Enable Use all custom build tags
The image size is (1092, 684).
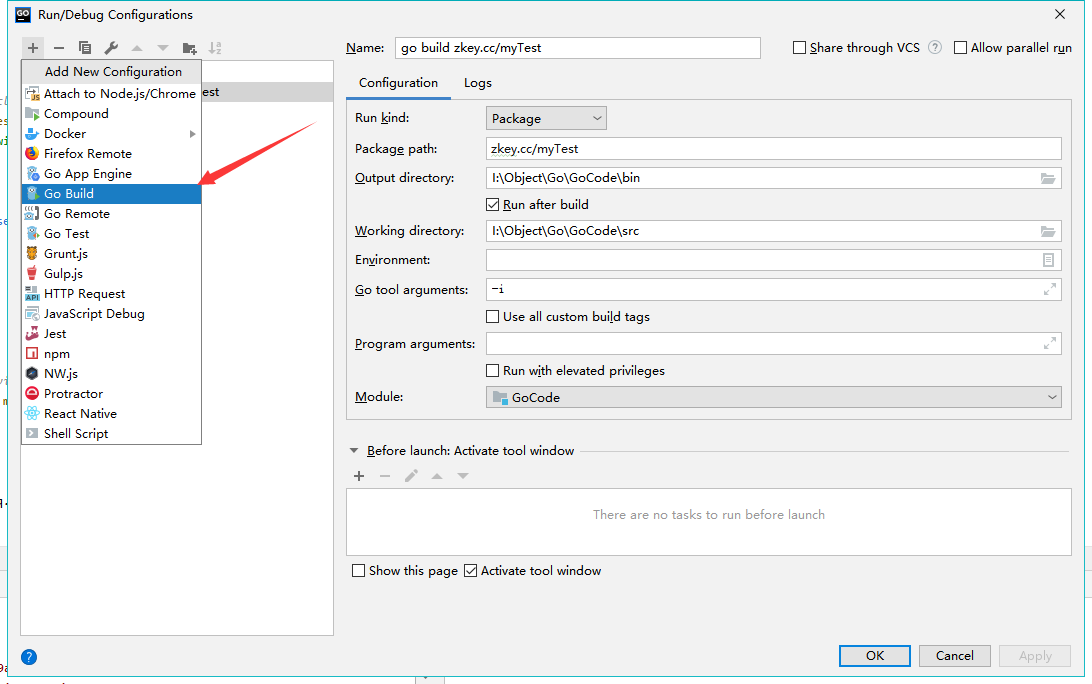pyautogui.click(x=492, y=317)
